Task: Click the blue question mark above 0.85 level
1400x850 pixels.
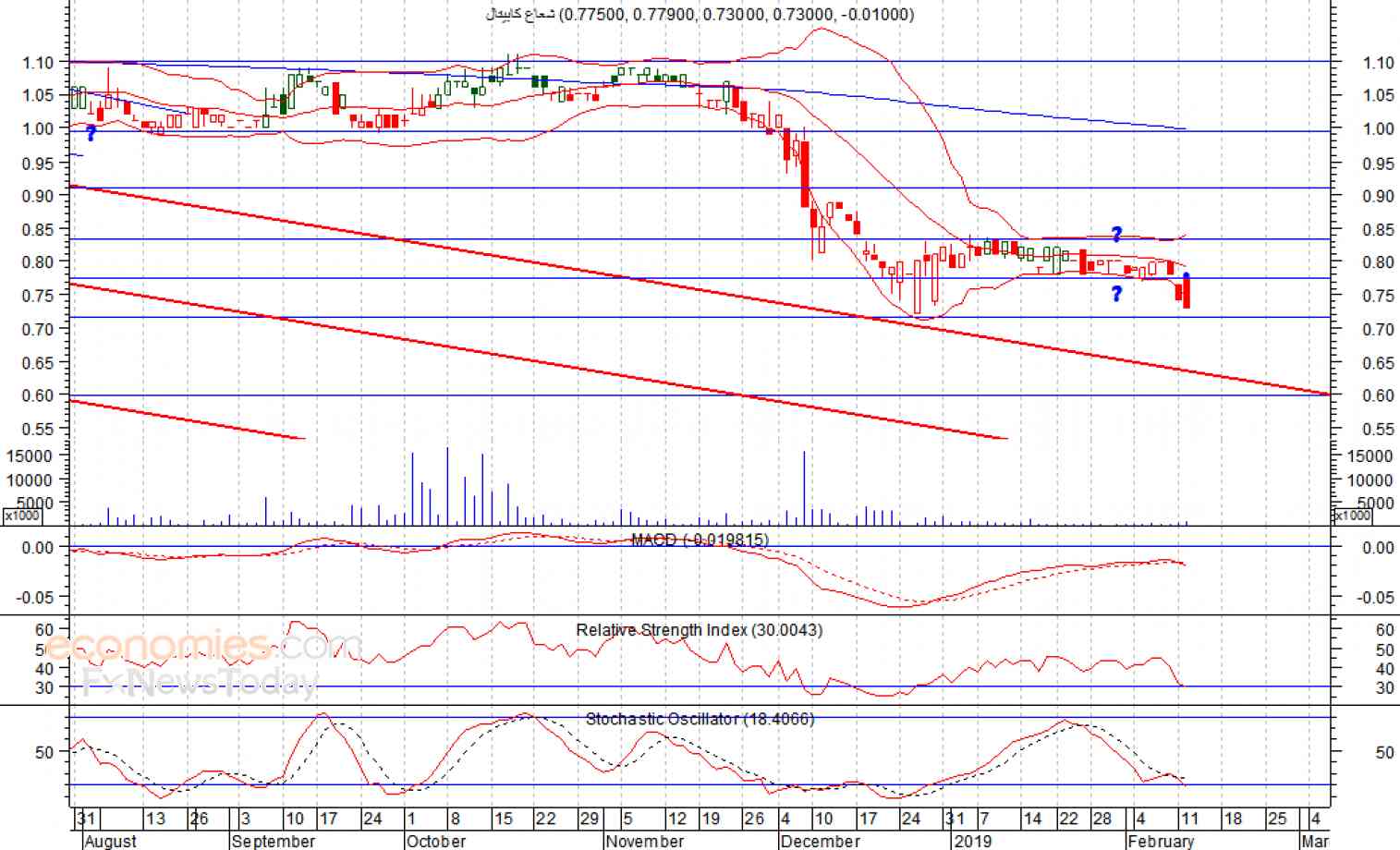Action: (1116, 235)
